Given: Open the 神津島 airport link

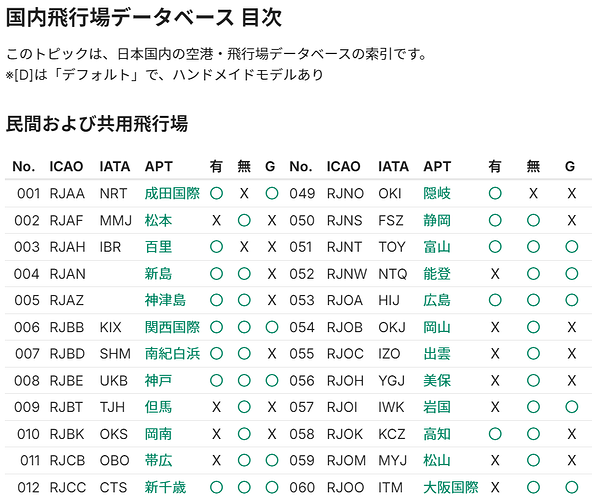Looking at the screenshot, I should pos(165,300).
